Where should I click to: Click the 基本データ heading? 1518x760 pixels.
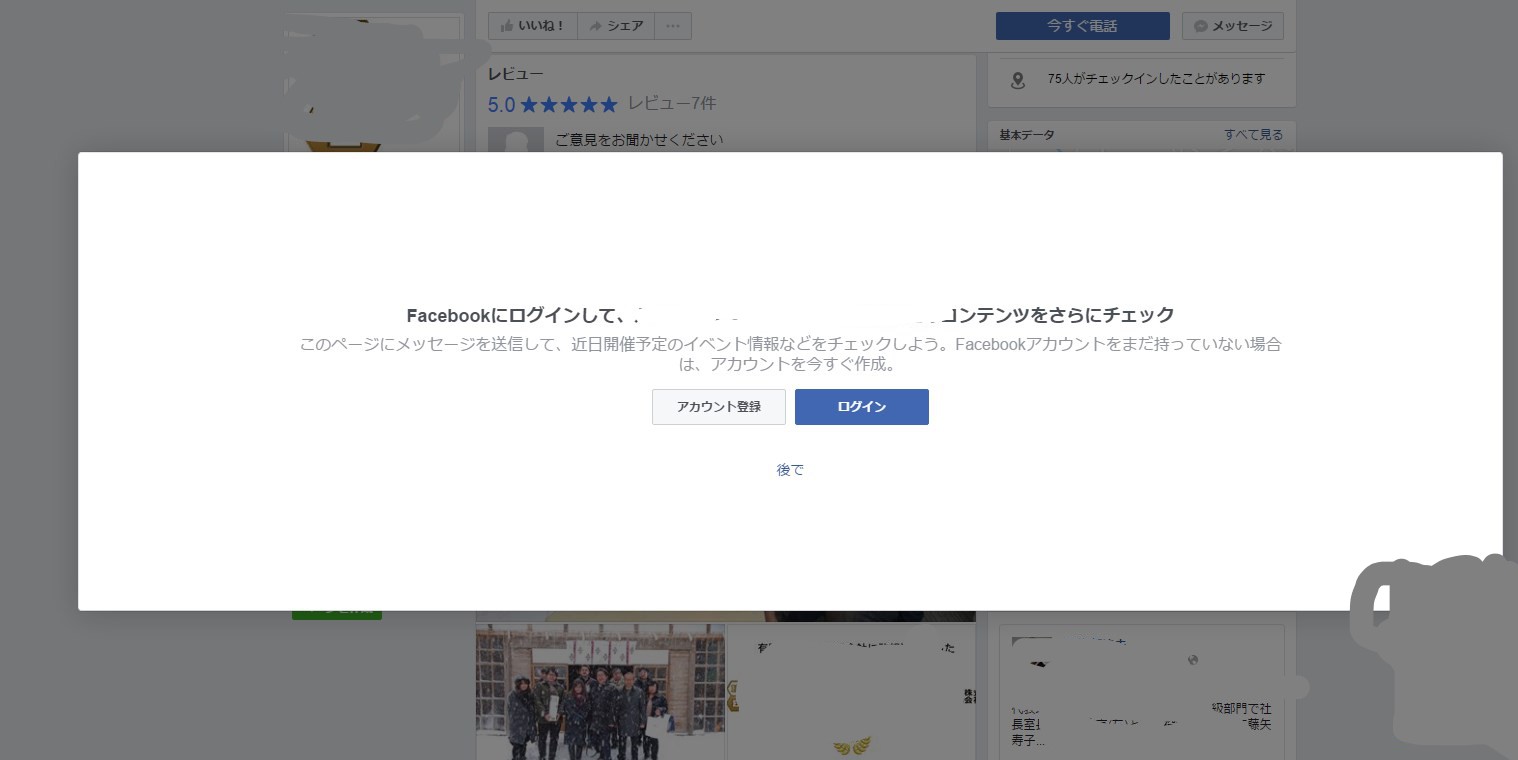pyautogui.click(x=1027, y=135)
